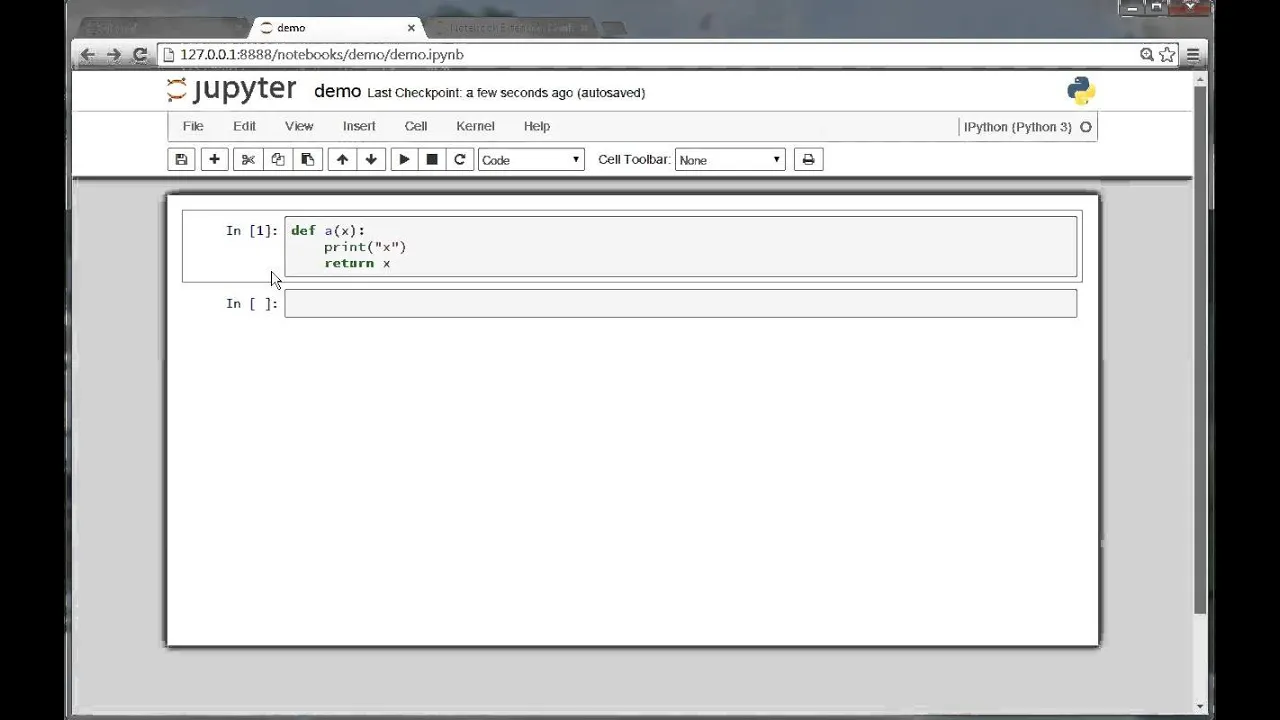
Task: Click the Cell Toolbar label
Action: 634,159
